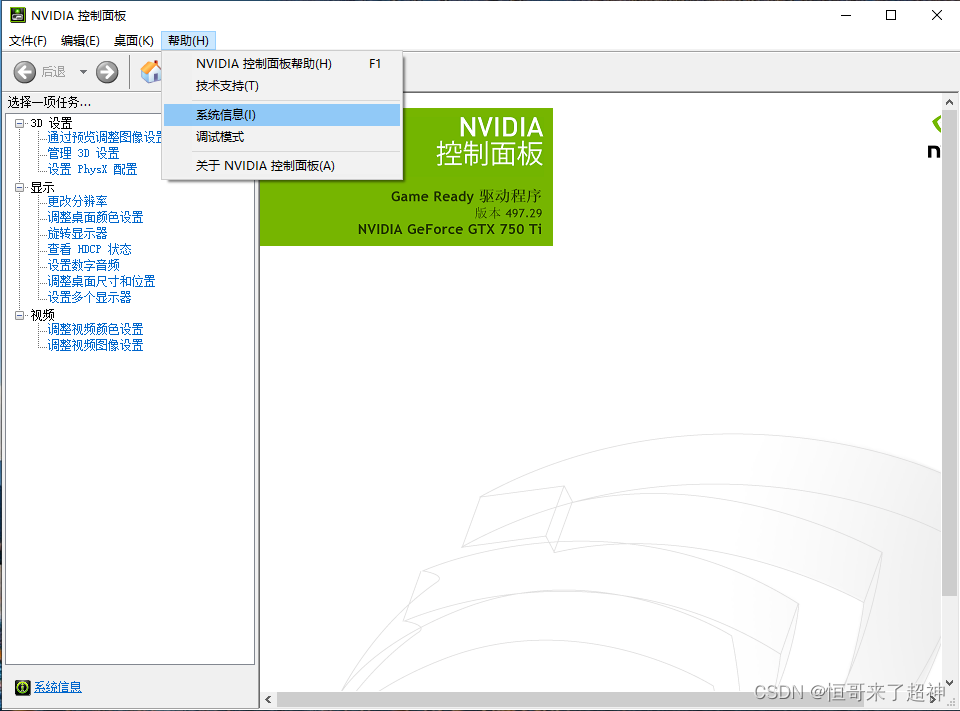The width and height of the screenshot is (960, 711).
Task: Minimize the NVIDIA 控制面板 window
Action: pos(846,15)
